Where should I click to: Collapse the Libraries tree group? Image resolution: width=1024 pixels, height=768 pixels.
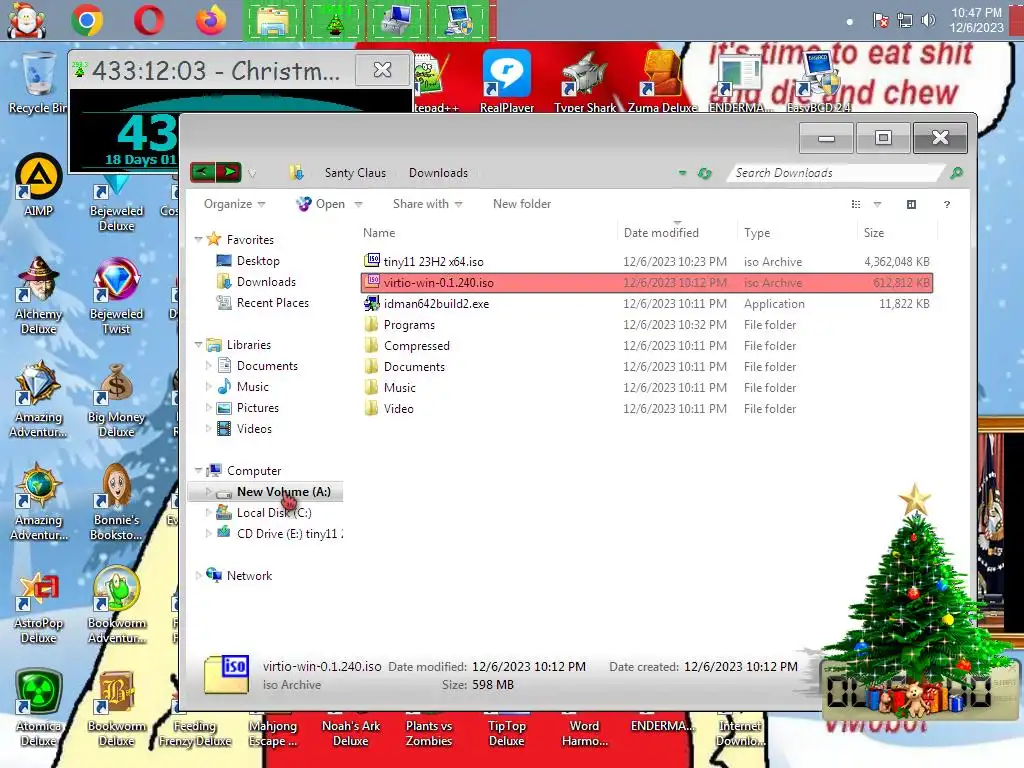point(199,344)
